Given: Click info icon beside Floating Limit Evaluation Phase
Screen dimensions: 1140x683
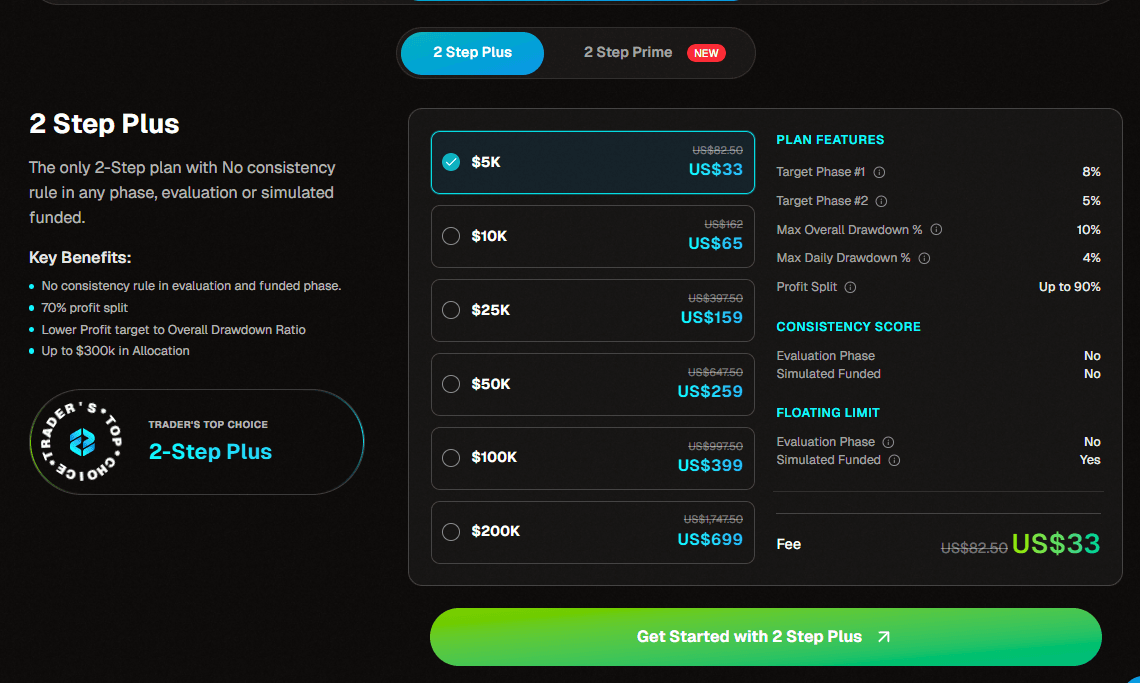Looking at the screenshot, I should pyautogui.click(x=888, y=442).
